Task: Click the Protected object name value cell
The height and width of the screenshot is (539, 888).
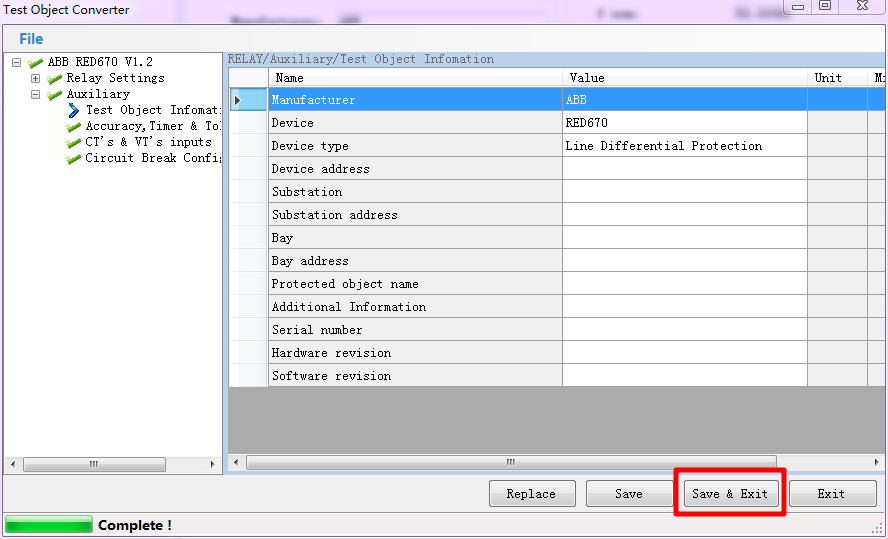Action: [685, 284]
